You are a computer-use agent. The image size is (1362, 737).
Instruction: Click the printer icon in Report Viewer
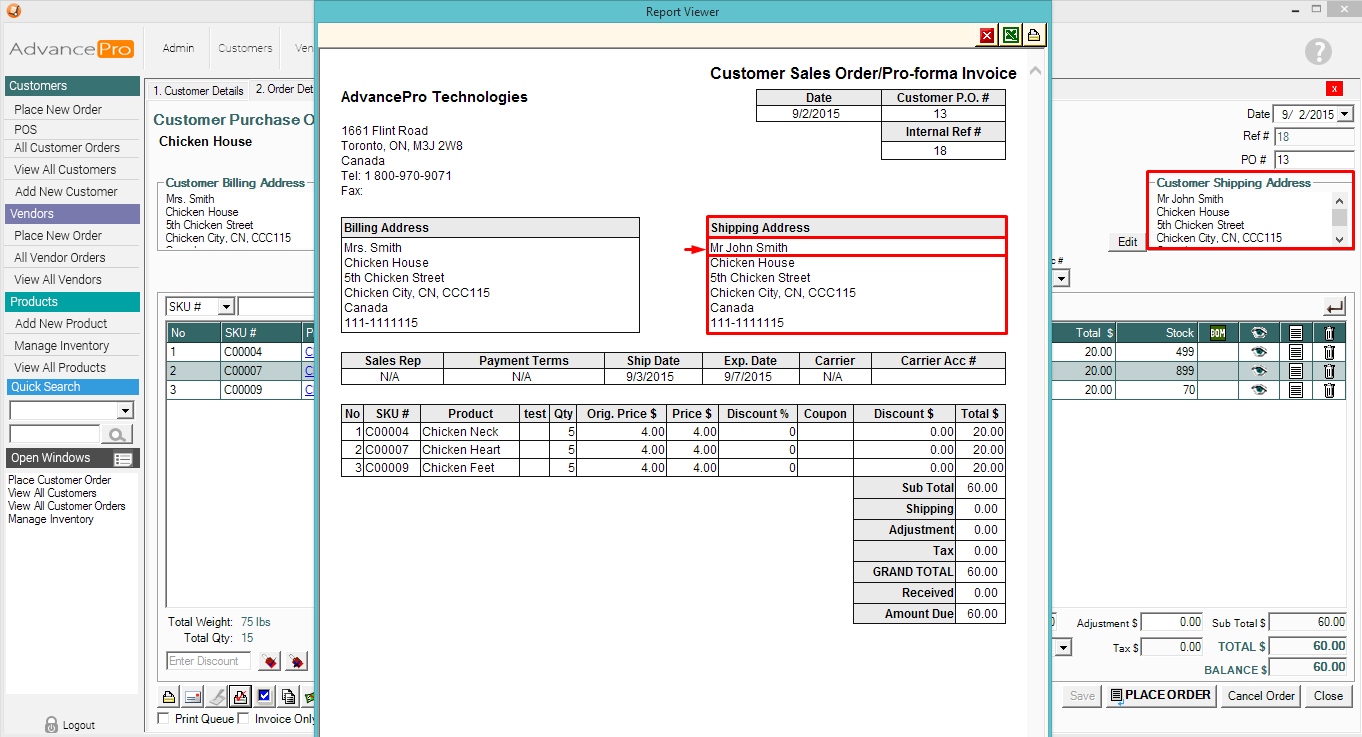tap(1034, 35)
